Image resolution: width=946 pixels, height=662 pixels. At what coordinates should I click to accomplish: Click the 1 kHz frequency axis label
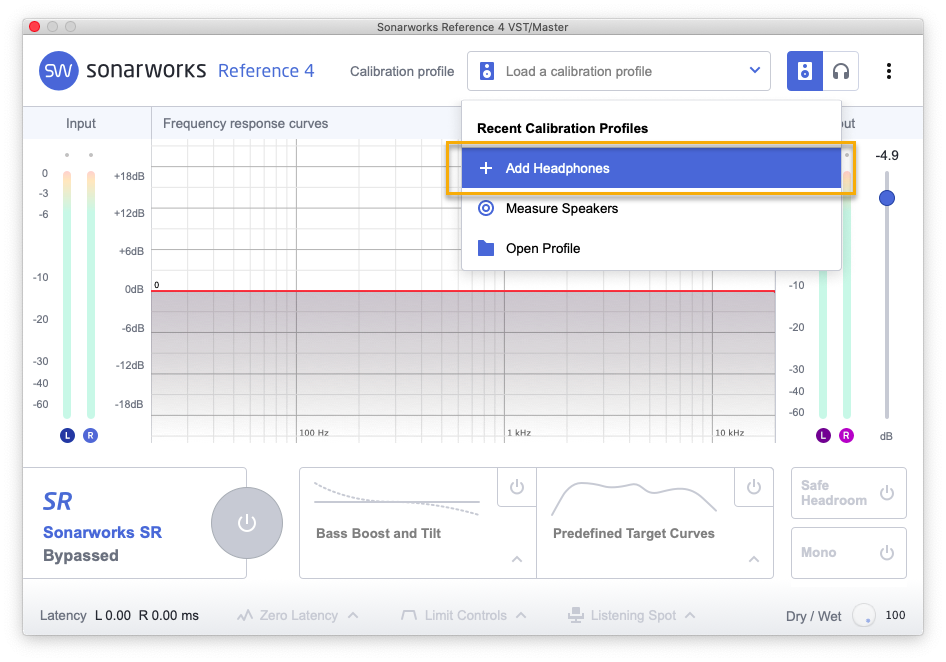click(519, 433)
